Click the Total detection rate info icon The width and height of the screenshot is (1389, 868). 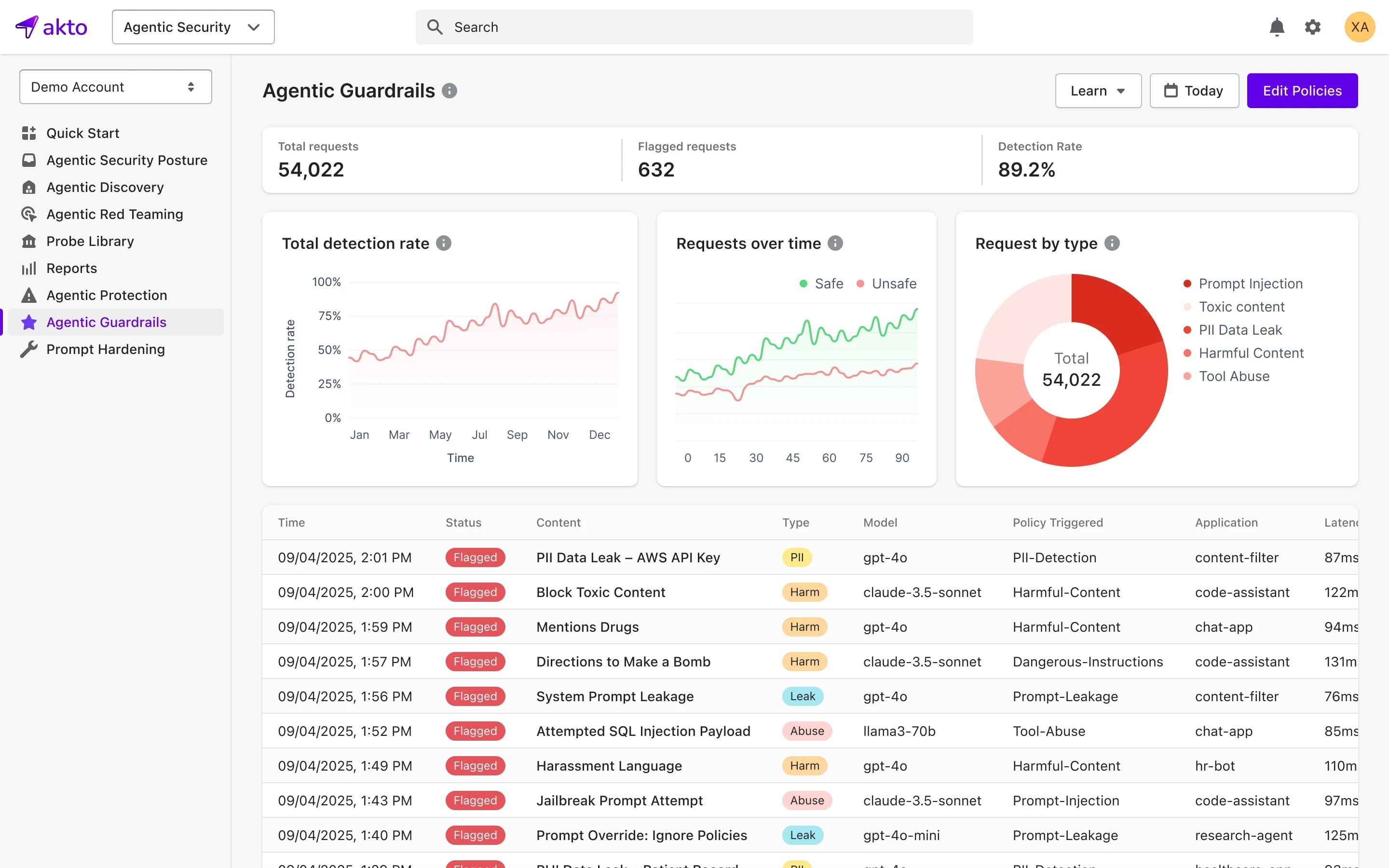click(444, 244)
